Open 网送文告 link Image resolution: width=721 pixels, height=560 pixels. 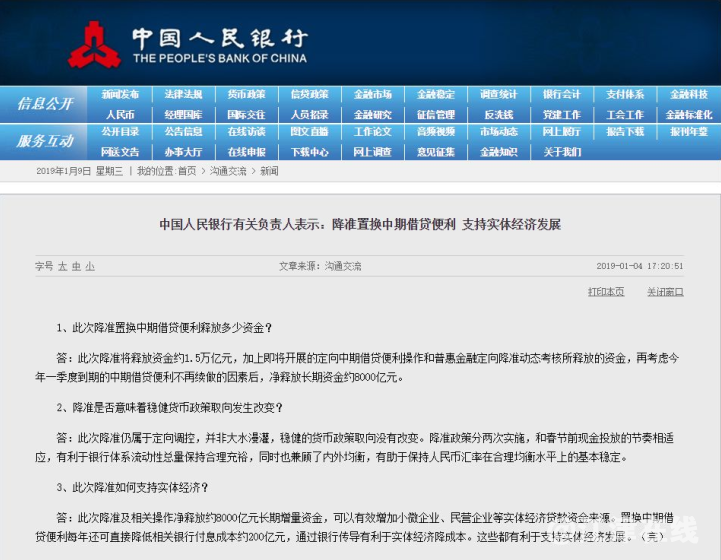click(x=120, y=152)
